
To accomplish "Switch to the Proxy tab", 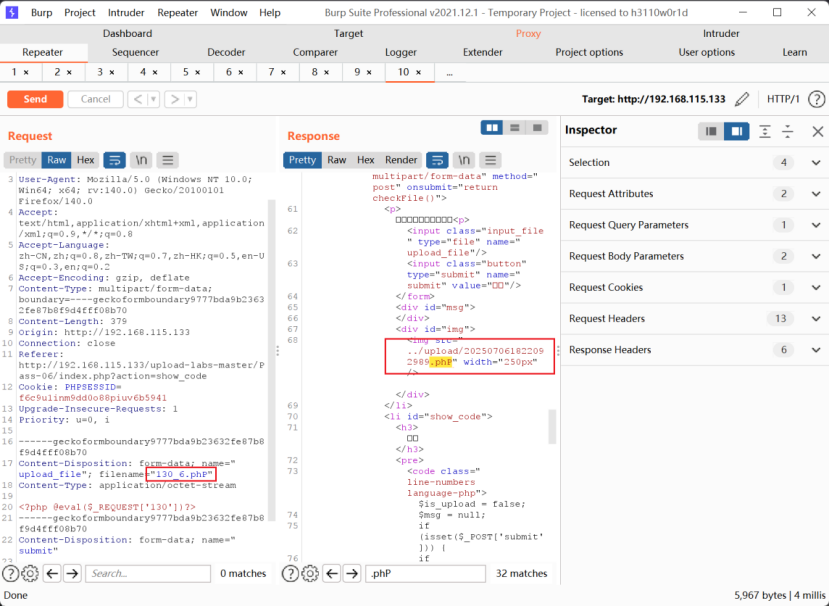I will (x=528, y=33).
